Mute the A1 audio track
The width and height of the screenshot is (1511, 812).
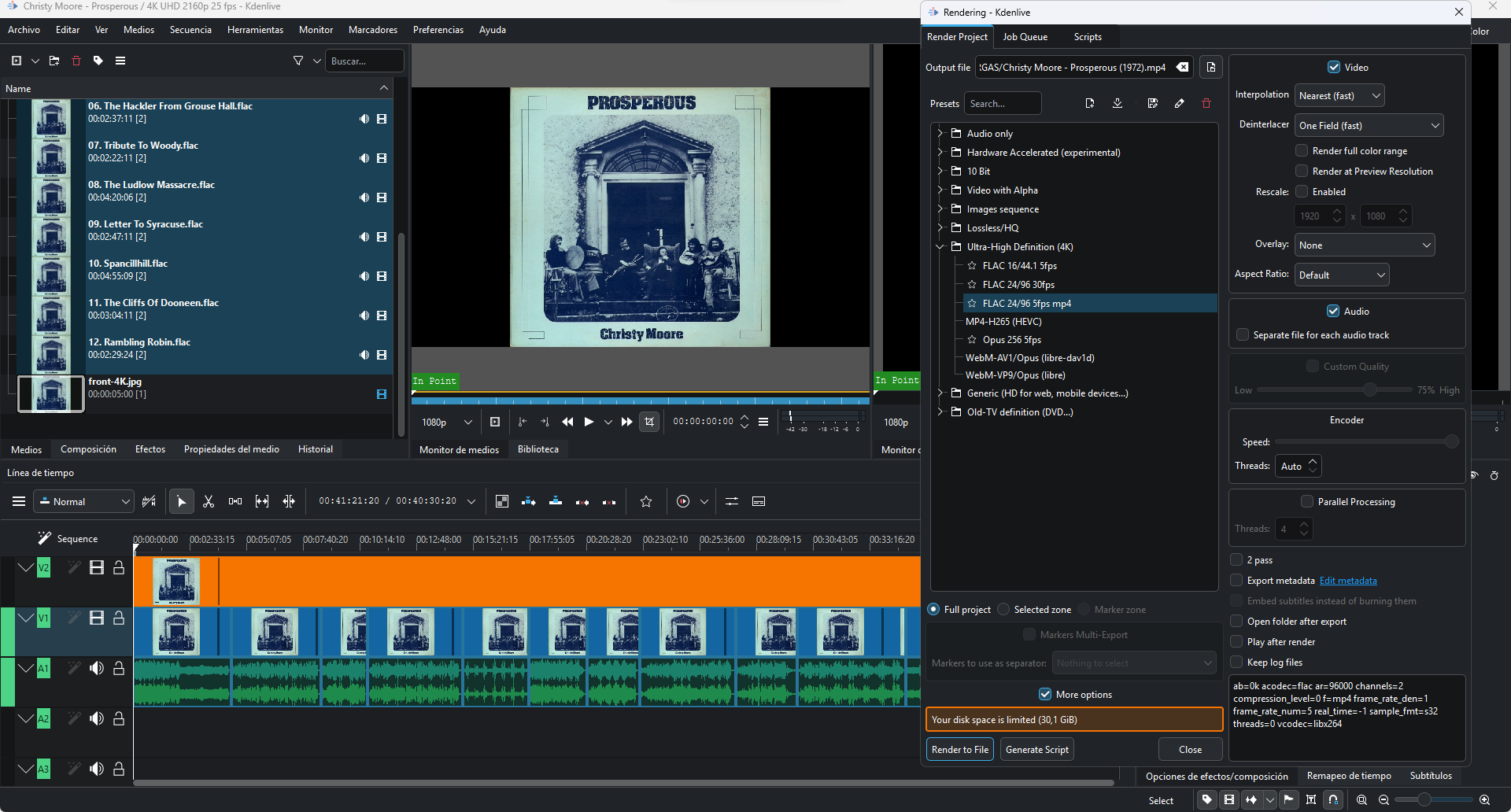(x=97, y=668)
